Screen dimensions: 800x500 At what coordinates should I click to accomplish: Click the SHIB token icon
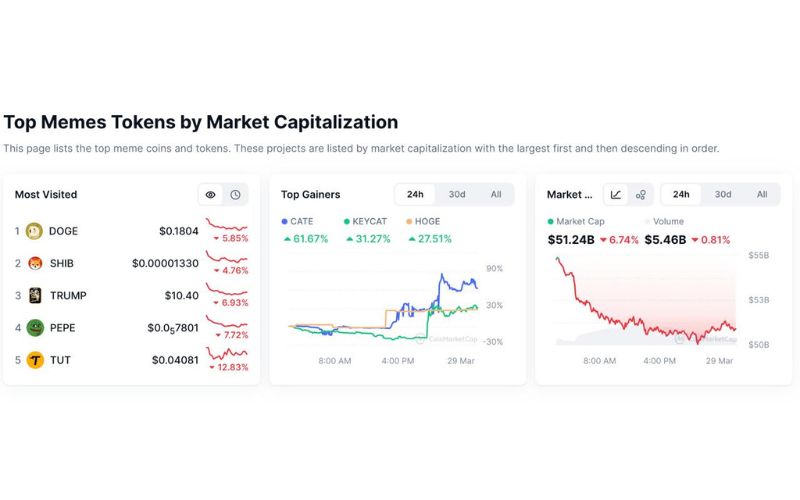(x=34, y=263)
